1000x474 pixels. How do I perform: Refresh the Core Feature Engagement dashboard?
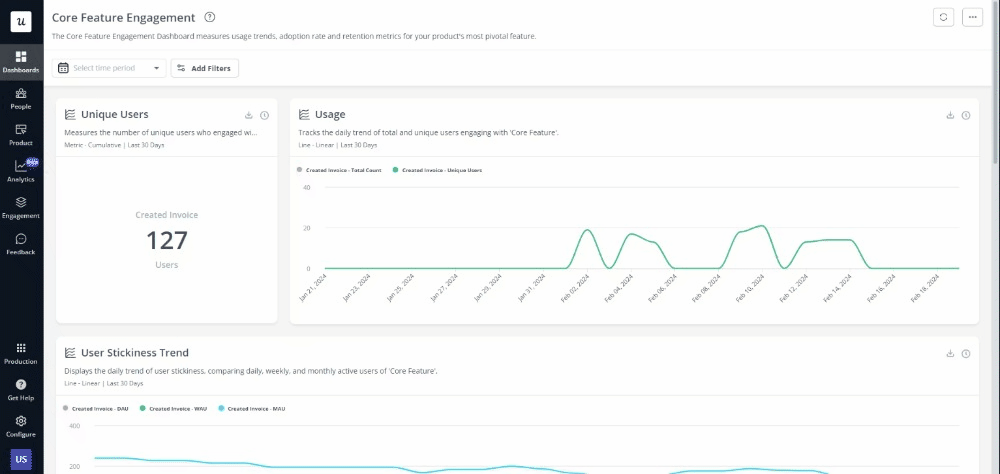pyautogui.click(x=942, y=17)
